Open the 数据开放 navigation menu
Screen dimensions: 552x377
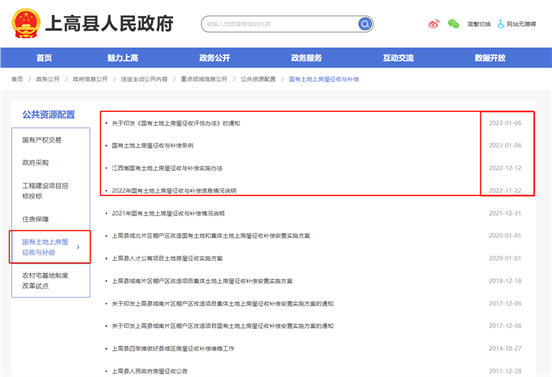490,58
